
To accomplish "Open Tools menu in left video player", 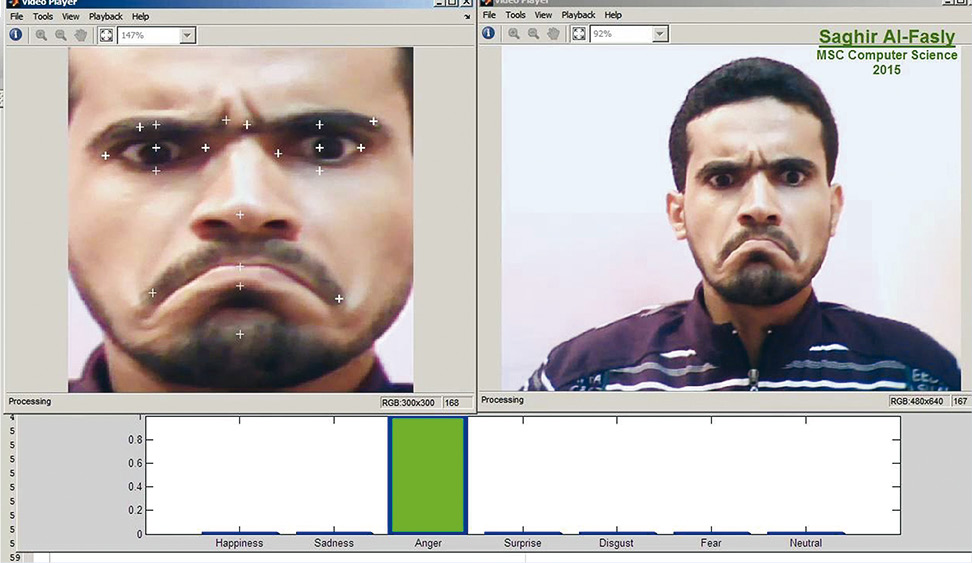I will pyautogui.click(x=43, y=17).
